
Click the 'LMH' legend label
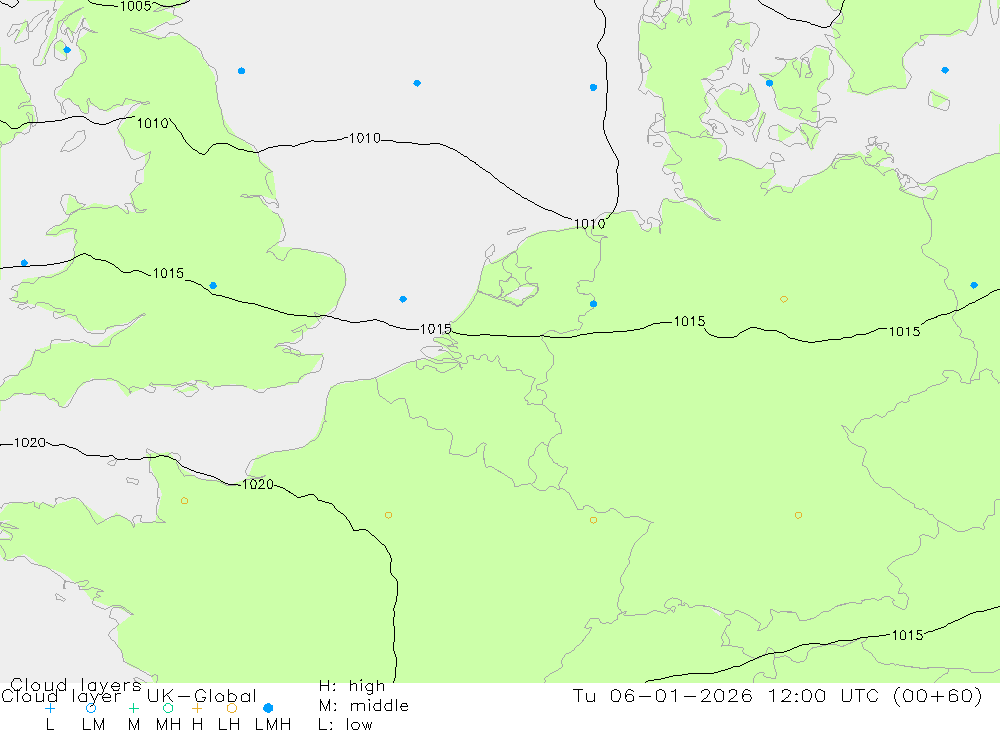(273, 725)
